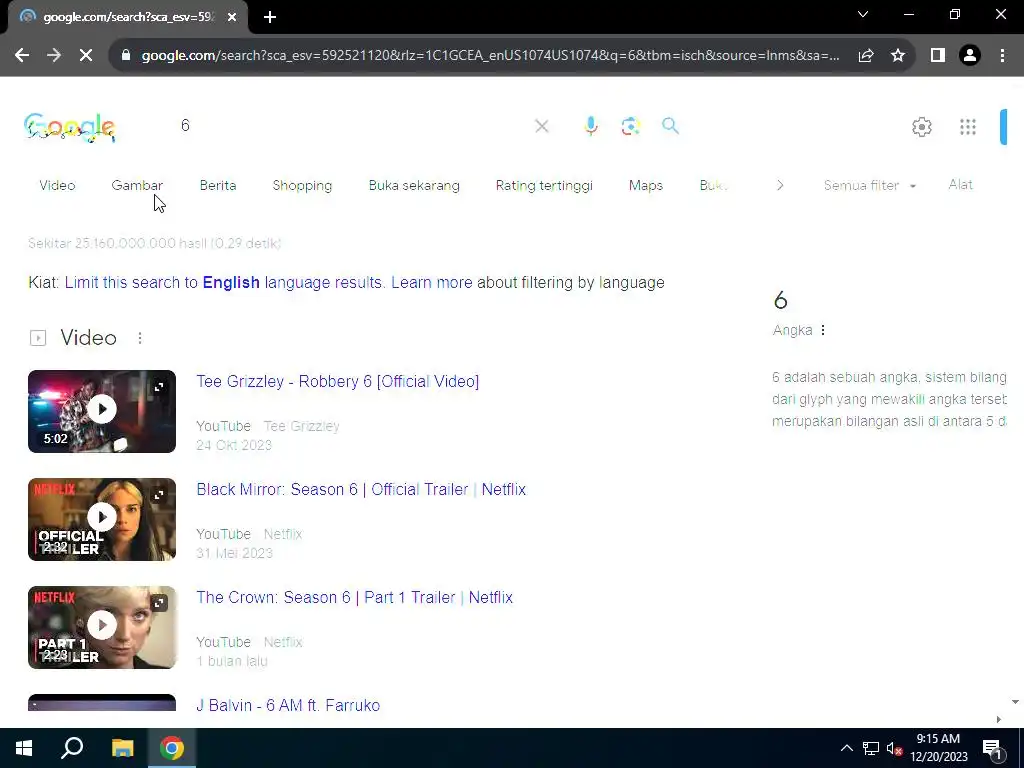Switch to the Gambar tab
The height and width of the screenshot is (768, 1024).
click(x=137, y=185)
